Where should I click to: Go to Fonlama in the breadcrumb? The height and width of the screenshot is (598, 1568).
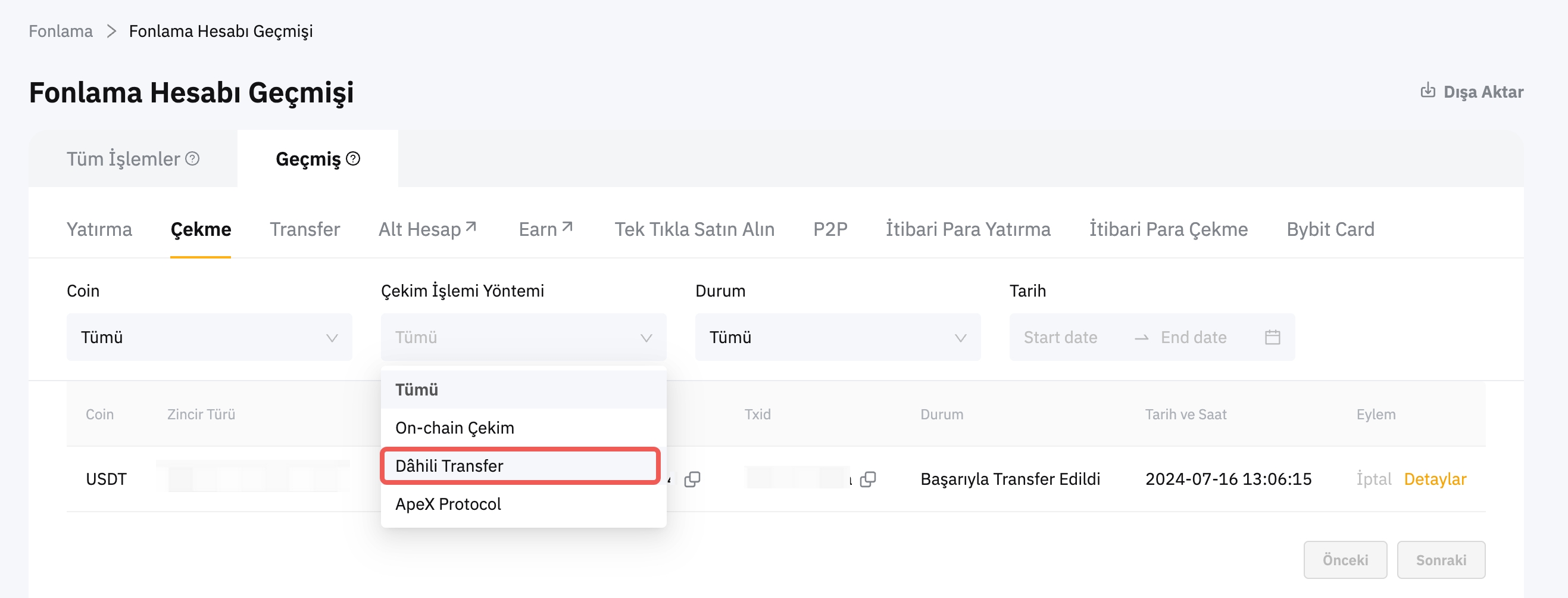(x=61, y=31)
